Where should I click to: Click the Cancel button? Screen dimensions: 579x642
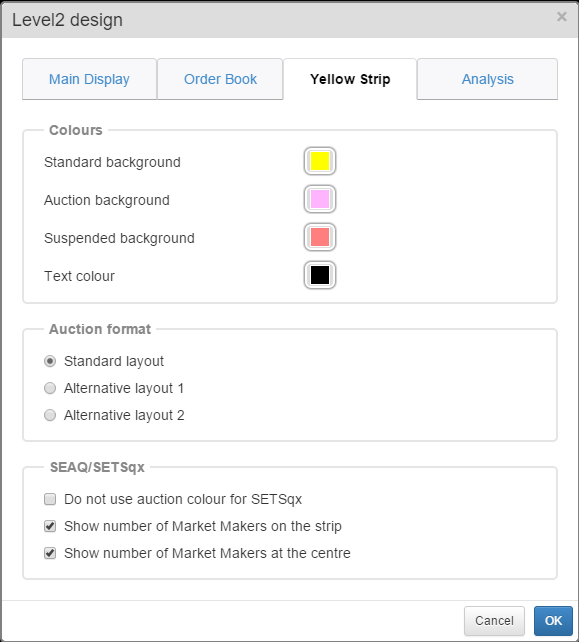pos(494,621)
